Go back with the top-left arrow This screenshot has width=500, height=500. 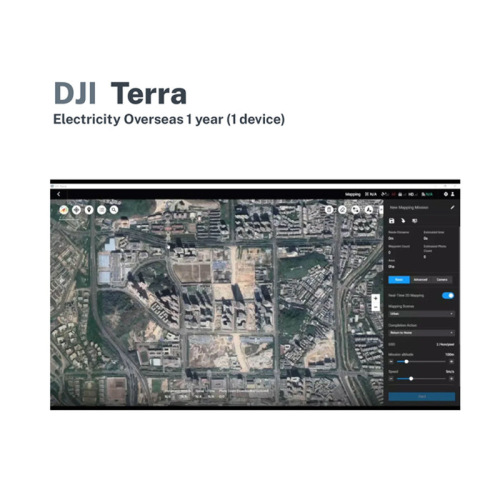tap(59, 194)
